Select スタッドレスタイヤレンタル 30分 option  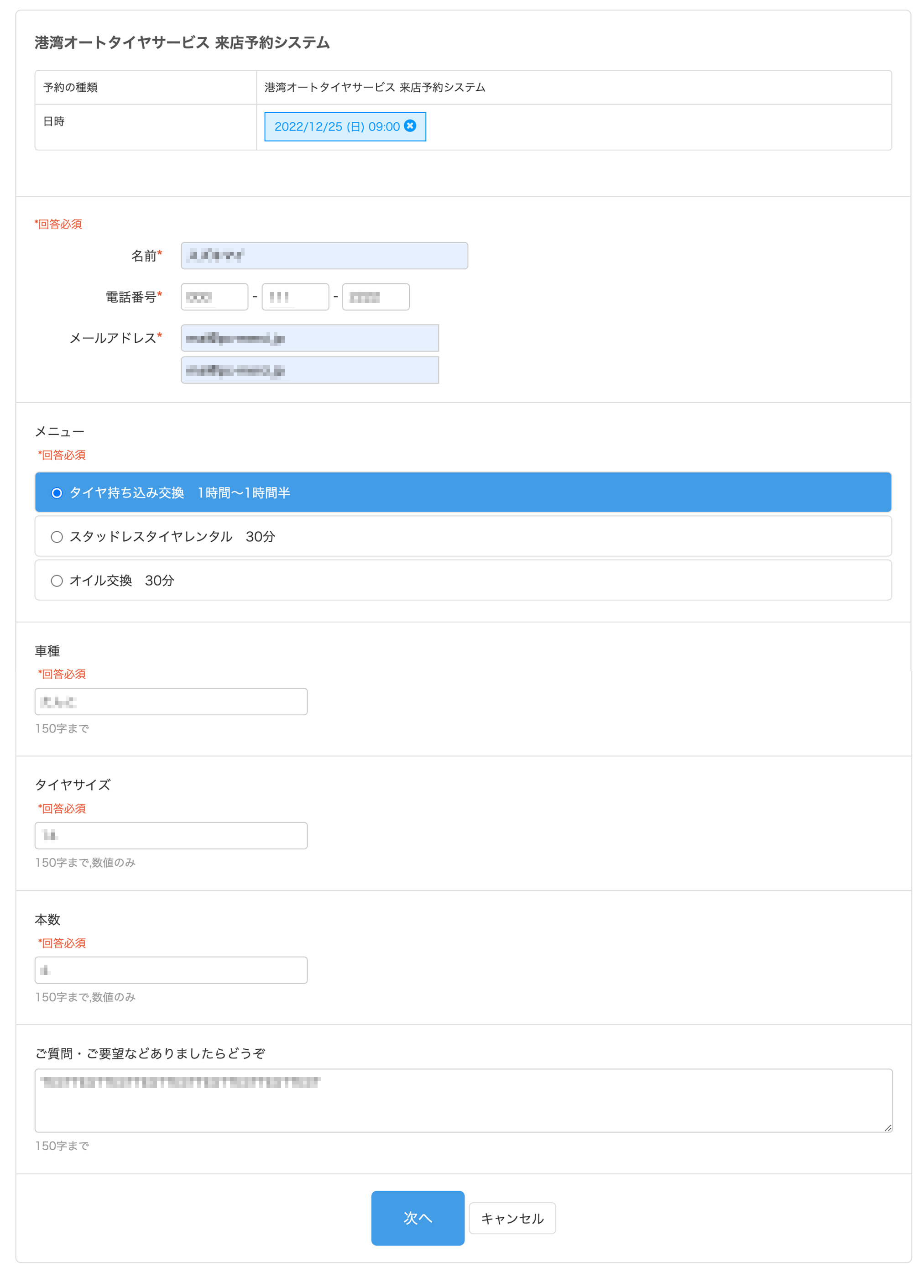pyautogui.click(x=463, y=535)
